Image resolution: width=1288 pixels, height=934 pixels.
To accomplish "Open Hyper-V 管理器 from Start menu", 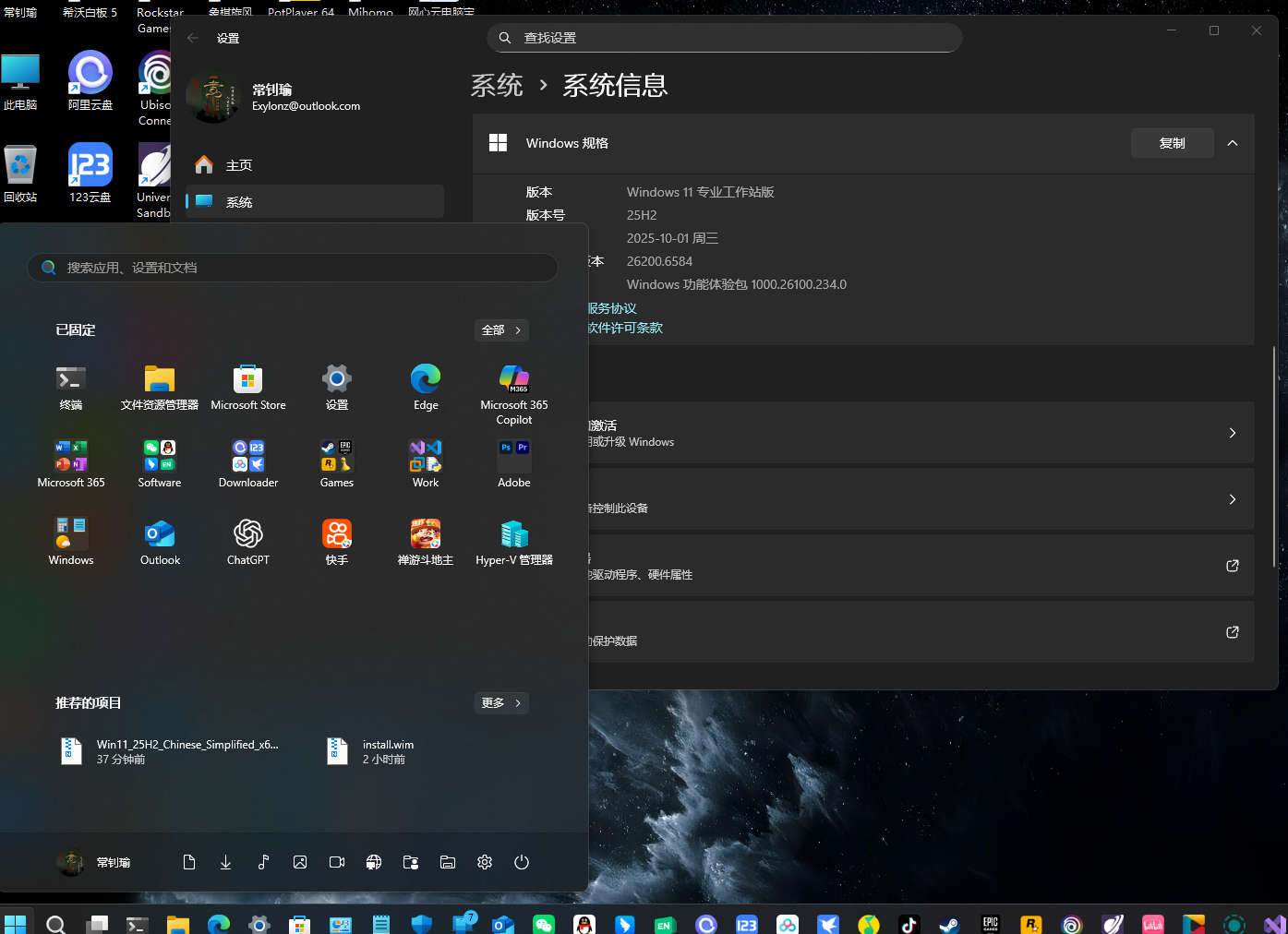I will [x=514, y=542].
